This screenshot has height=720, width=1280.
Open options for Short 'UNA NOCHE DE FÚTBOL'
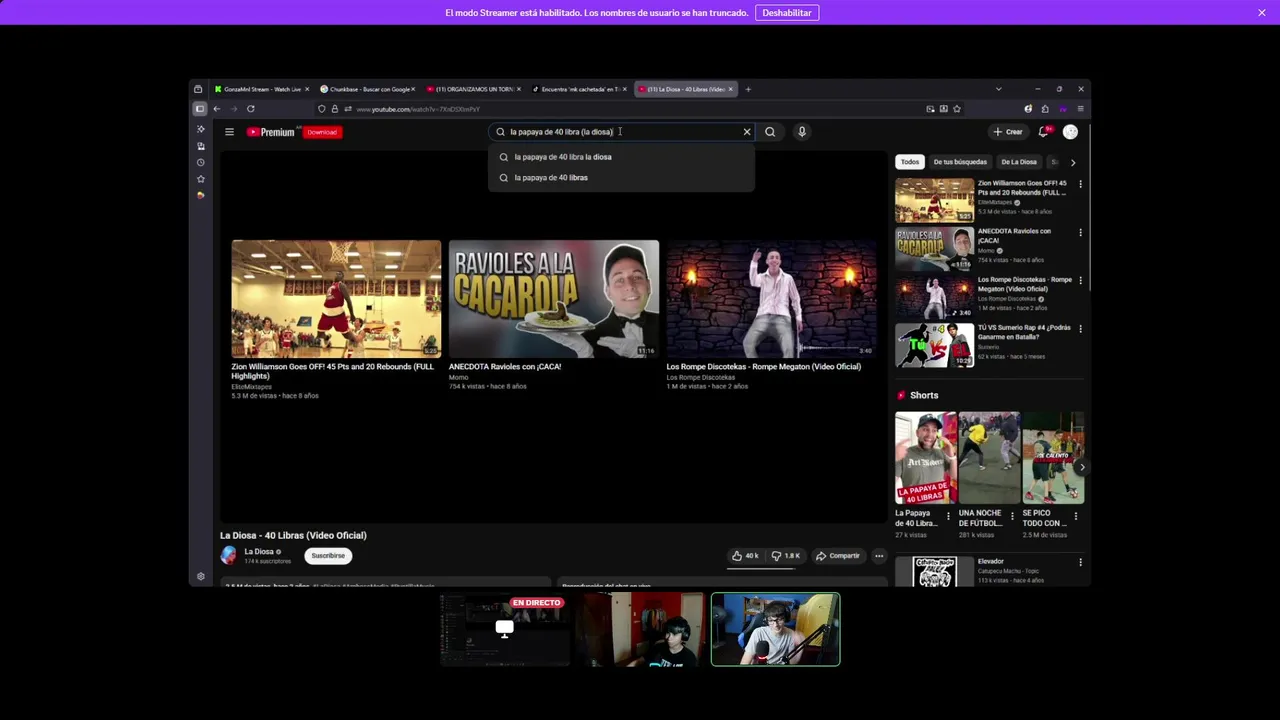tap(1012, 517)
